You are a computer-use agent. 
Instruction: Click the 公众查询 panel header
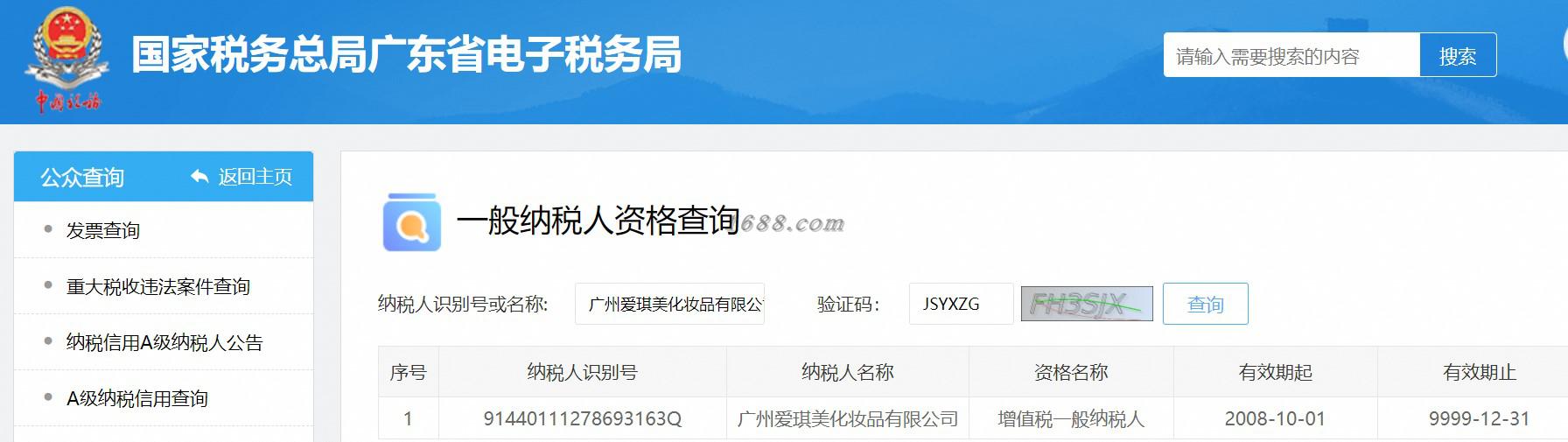pyautogui.click(x=164, y=177)
